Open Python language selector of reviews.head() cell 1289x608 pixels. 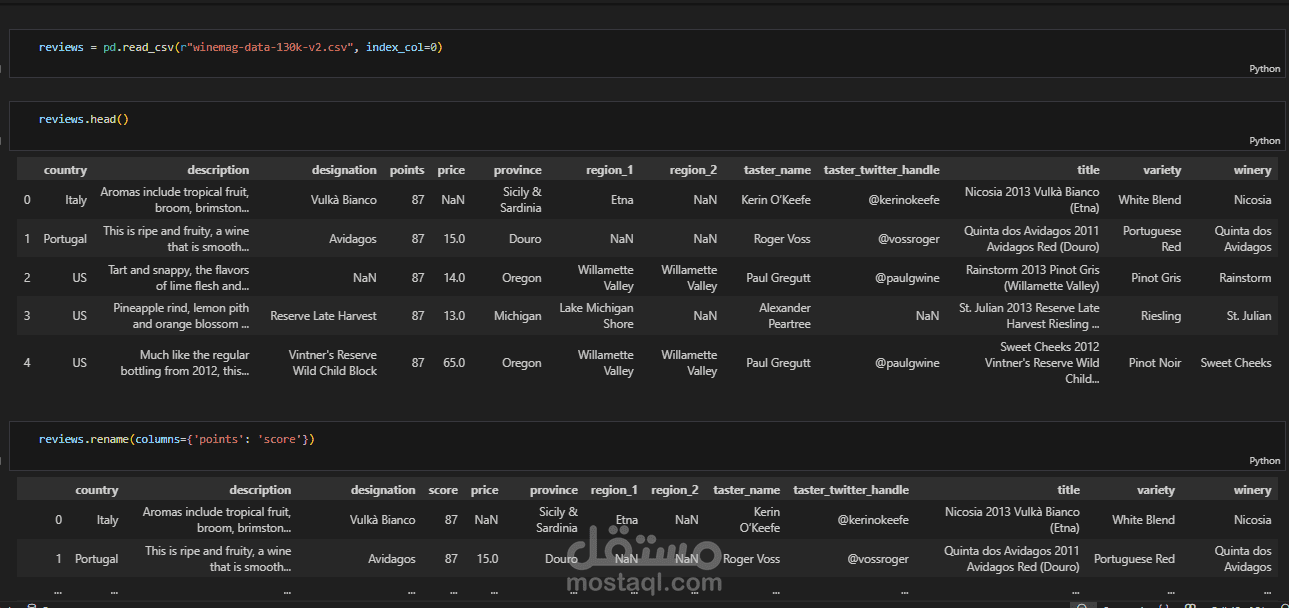point(1264,141)
